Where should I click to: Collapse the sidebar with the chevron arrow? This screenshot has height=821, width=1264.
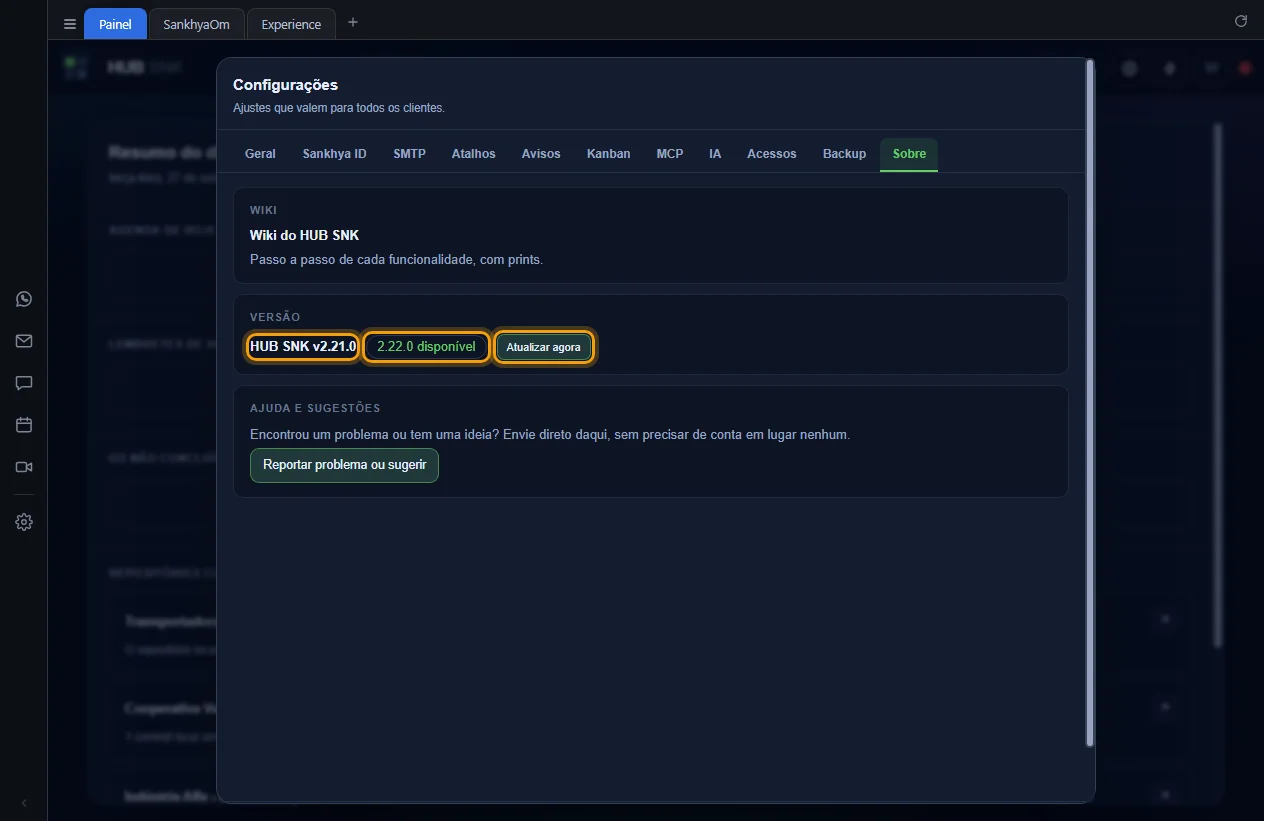click(x=24, y=803)
